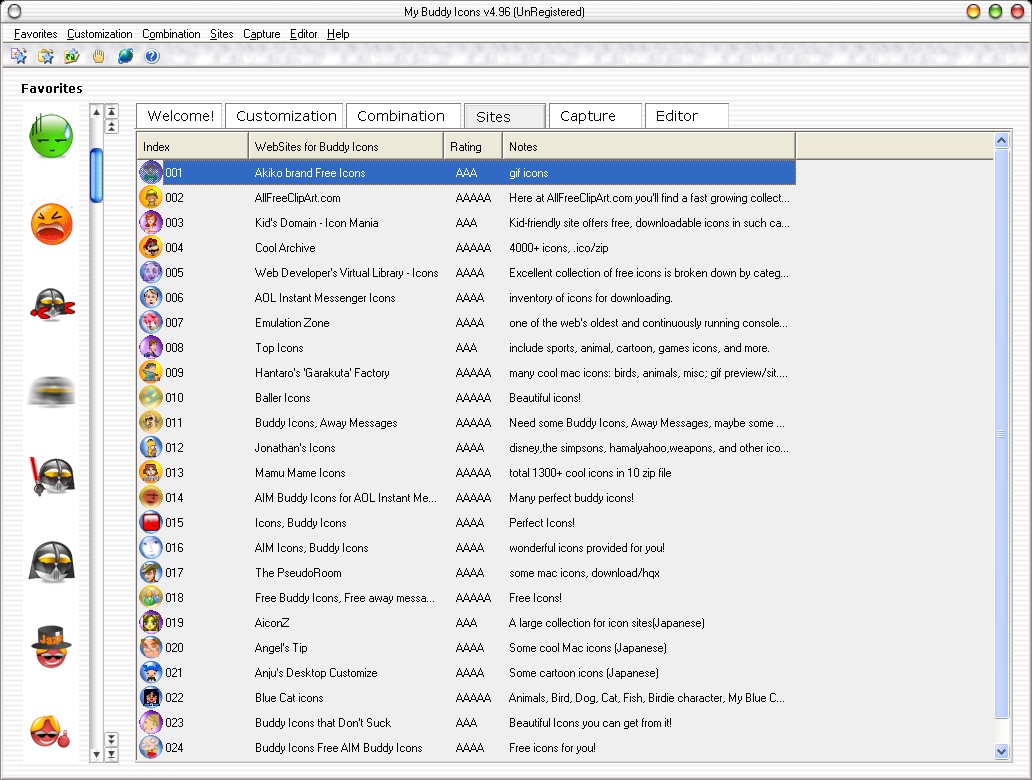This screenshot has width=1032, height=780.
Task: Click the site icon for row 019
Action: (151, 623)
